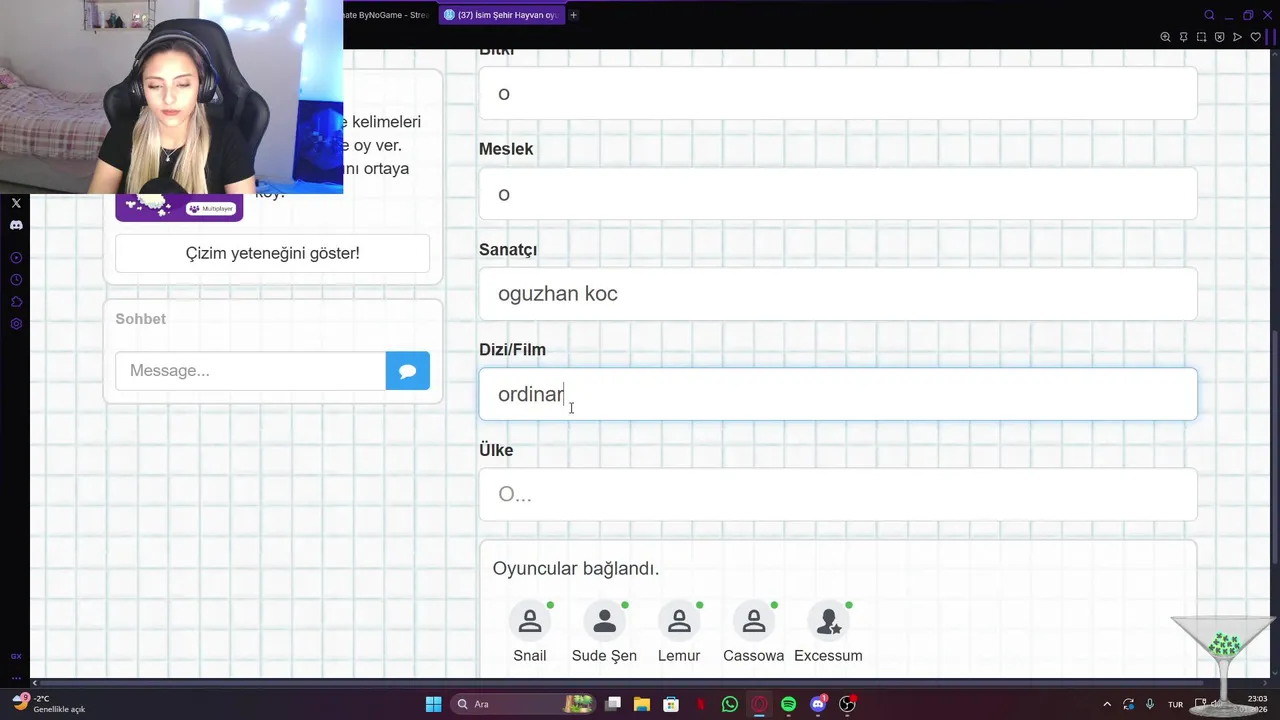
Task: Open the browser tab search magnifier
Action: 1209,15
